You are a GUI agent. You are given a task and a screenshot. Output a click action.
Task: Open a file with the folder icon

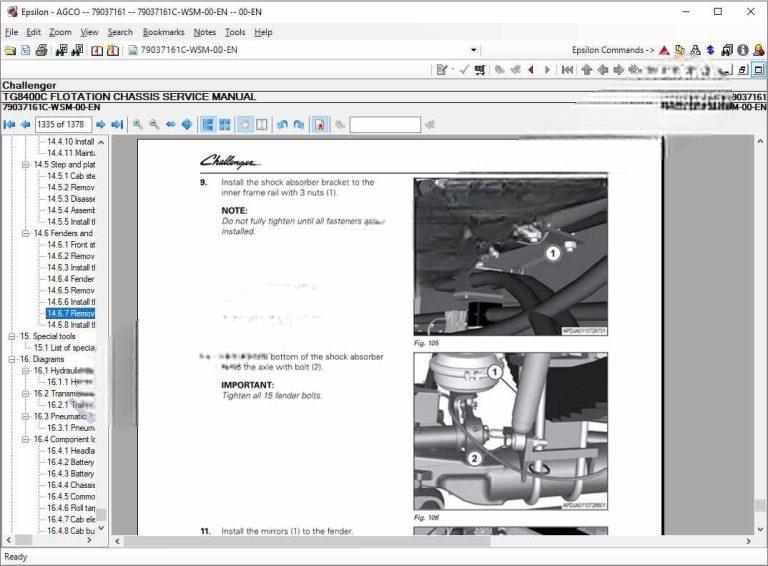point(10,50)
